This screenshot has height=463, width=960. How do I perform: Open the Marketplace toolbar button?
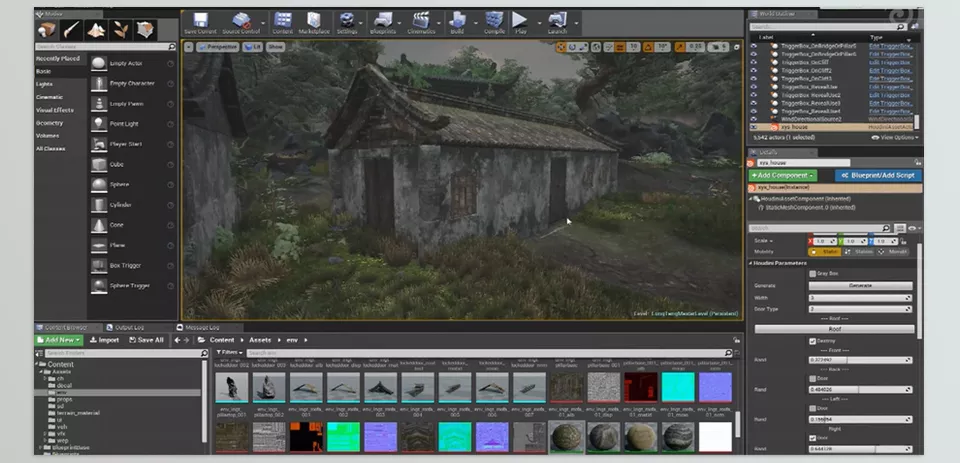pos(314,23)
